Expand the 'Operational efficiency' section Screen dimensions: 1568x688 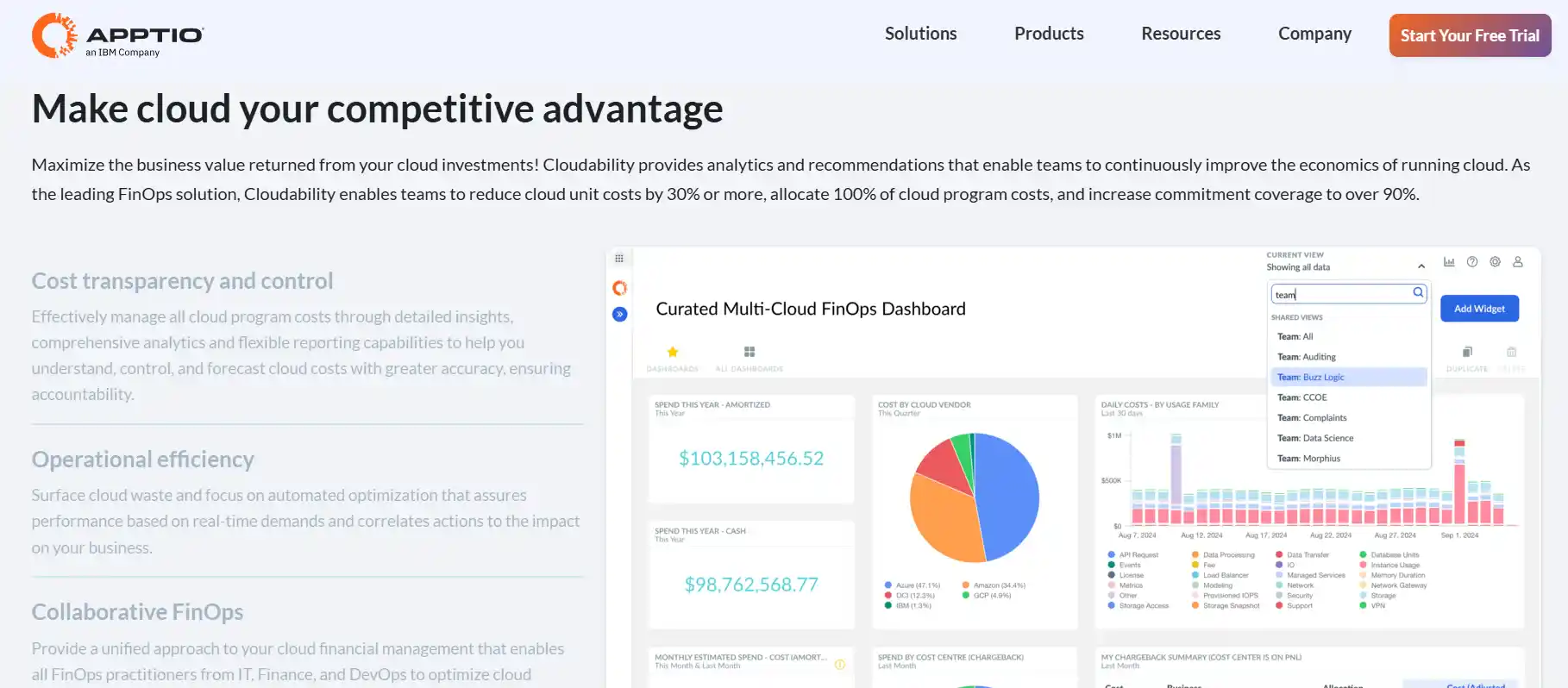click(142, 460)
